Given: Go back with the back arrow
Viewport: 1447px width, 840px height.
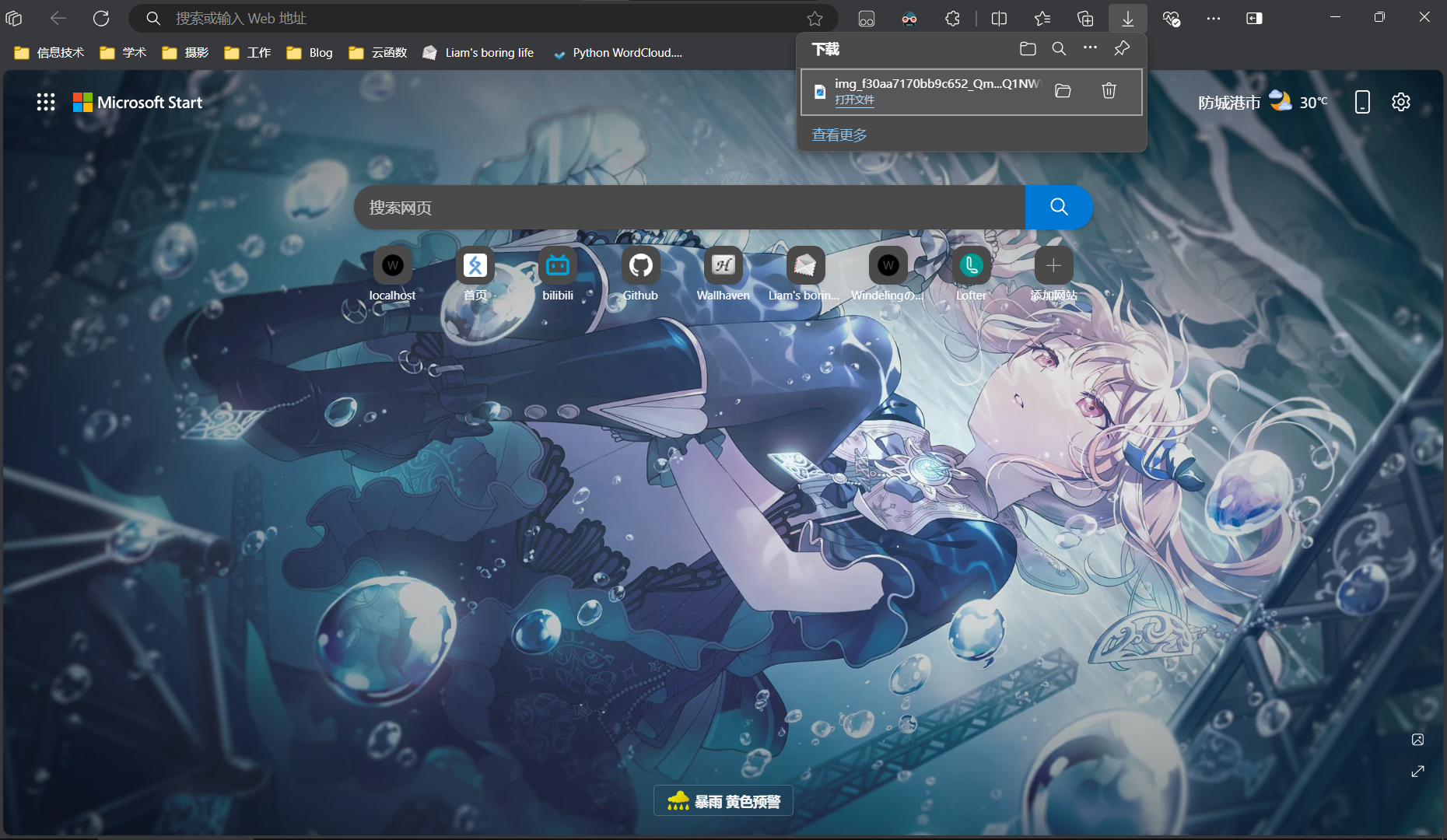Looking at the screenshot, I should pos(58,18).
